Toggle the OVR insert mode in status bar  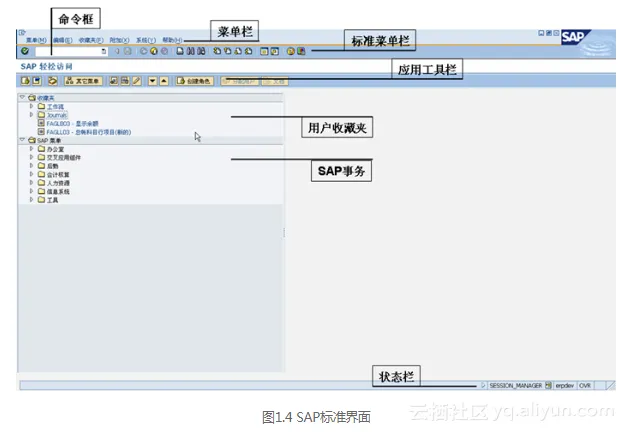pyautogui.click(x=585, y=385)
